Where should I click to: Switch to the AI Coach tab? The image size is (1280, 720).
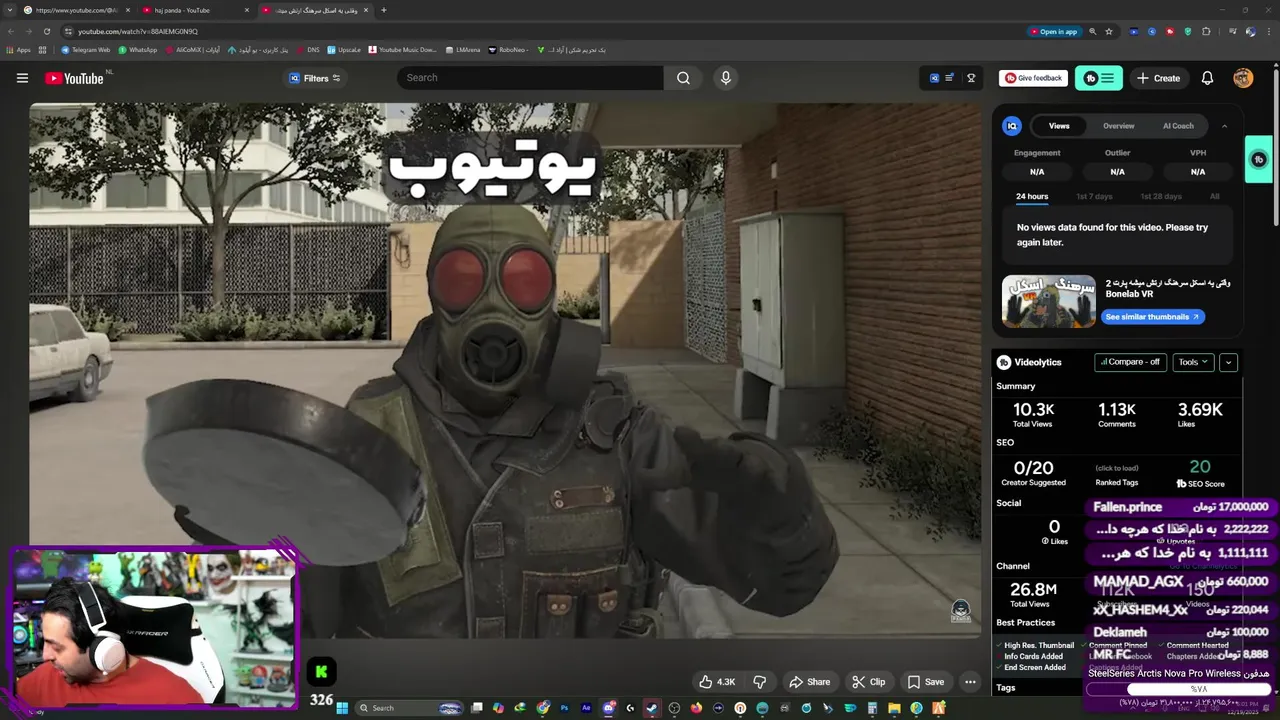tap(1178, 126)
